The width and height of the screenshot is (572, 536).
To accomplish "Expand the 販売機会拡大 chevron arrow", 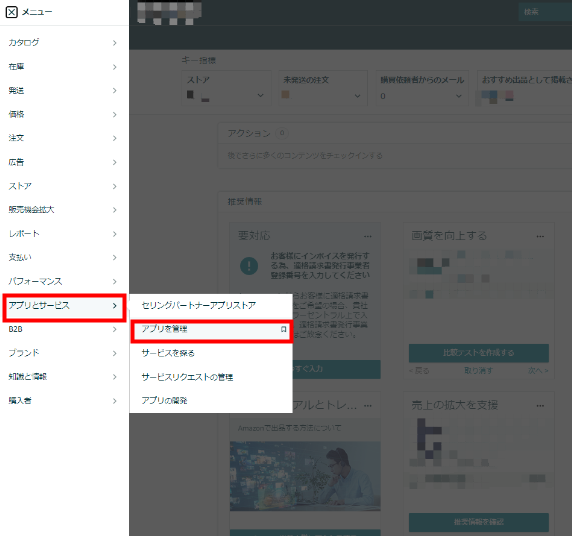I will 115,210.
